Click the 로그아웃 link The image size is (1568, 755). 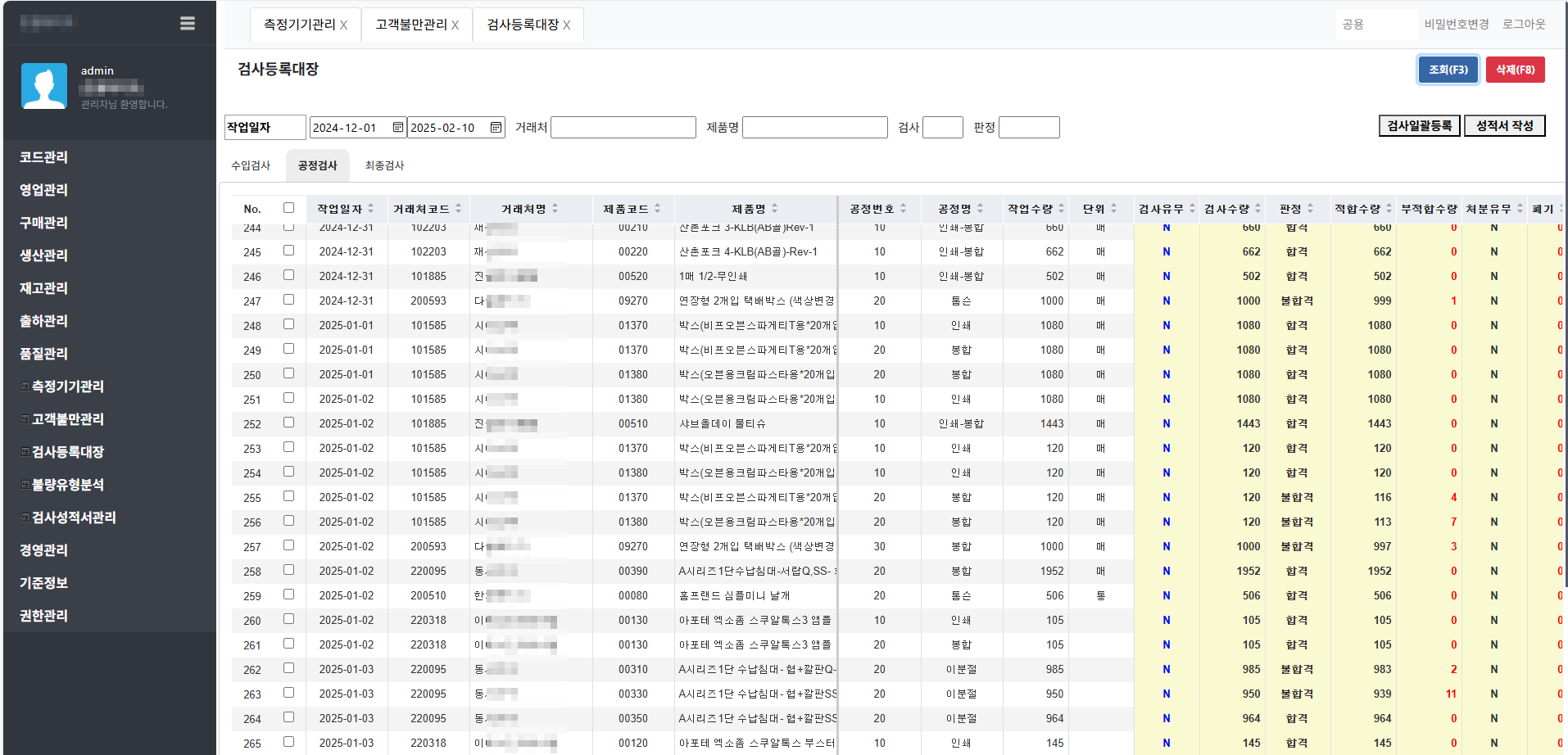[x=1524, y=25]
